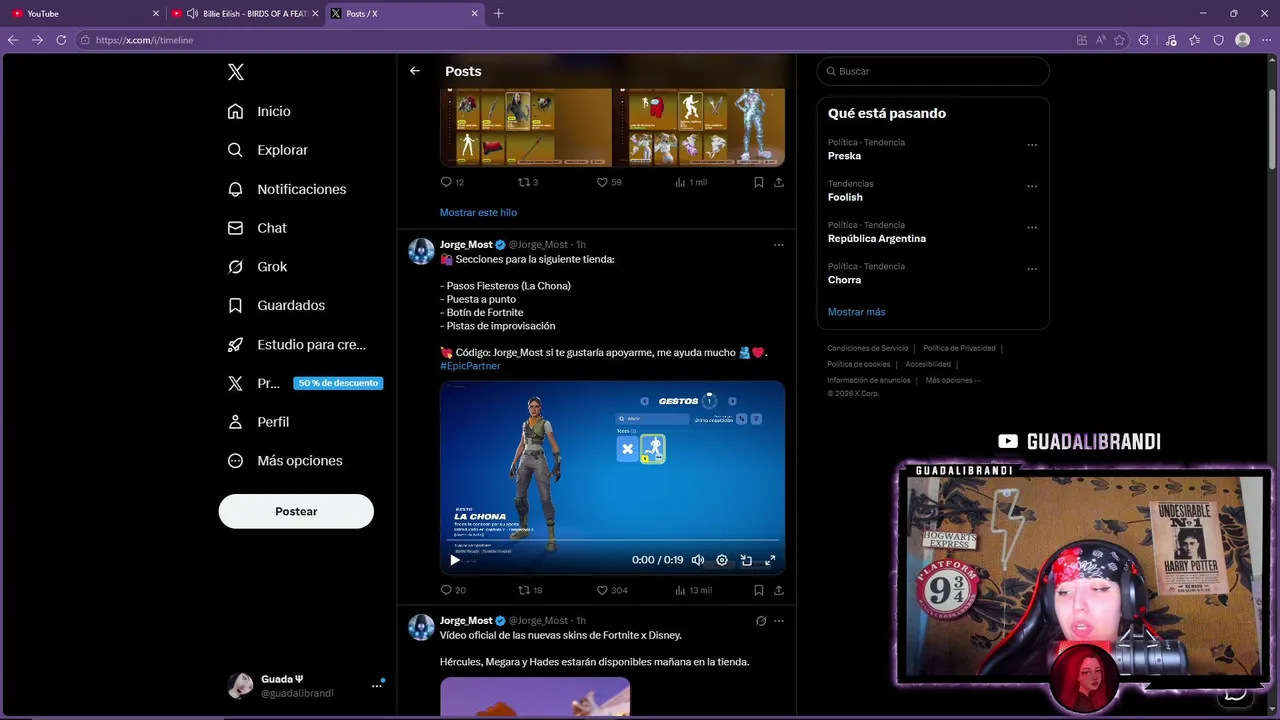Image resolution: width=1280 pixels, height=720 pixels.
Task: Click Mostrar este hilo link
Action: pyautogui.click(x=478, y=212)
